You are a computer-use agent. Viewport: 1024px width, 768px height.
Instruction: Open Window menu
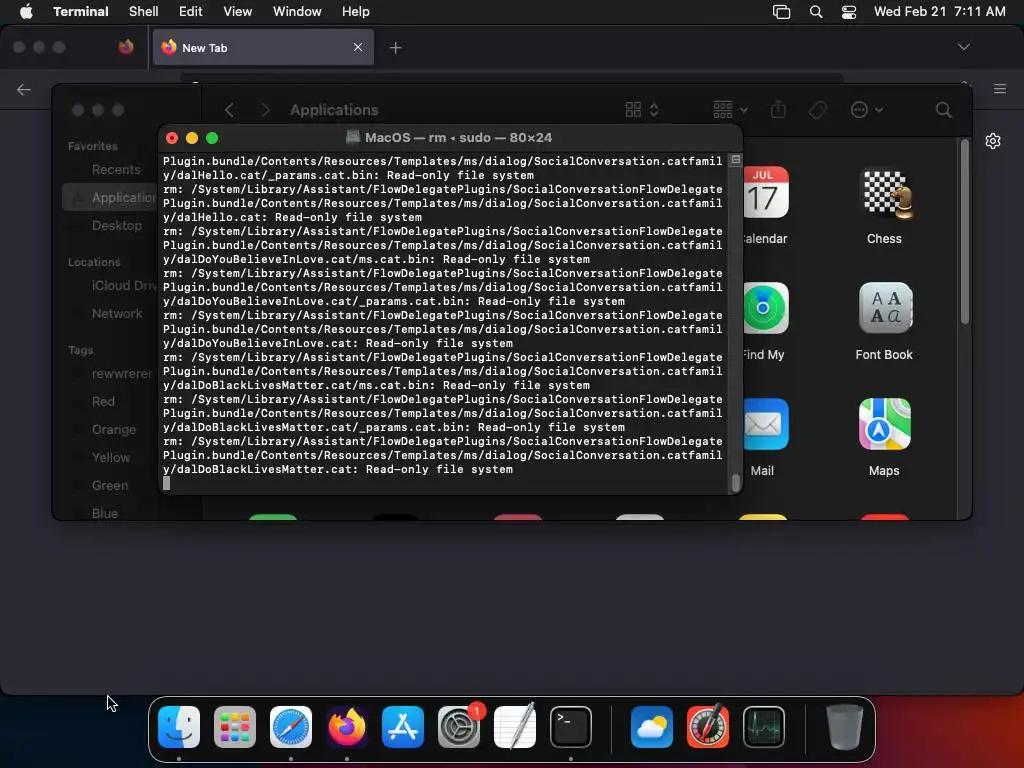coord(297,12)
